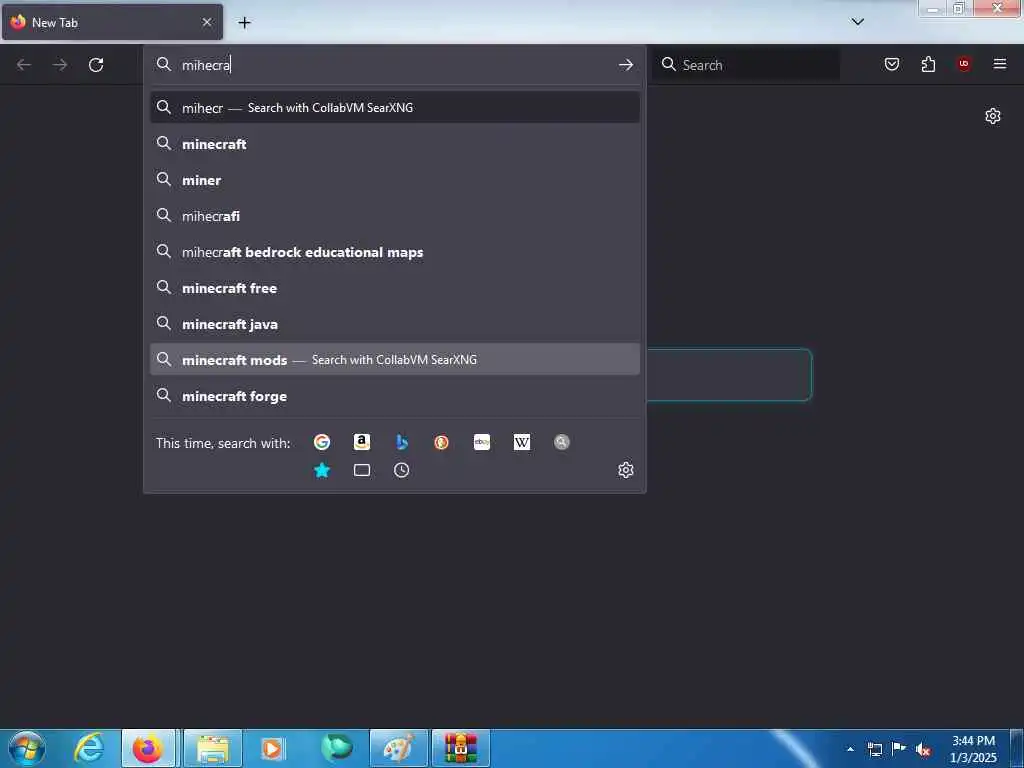1024x768 pixels.
Task: Open a new tab with plus button
Action: coord(244,23)
